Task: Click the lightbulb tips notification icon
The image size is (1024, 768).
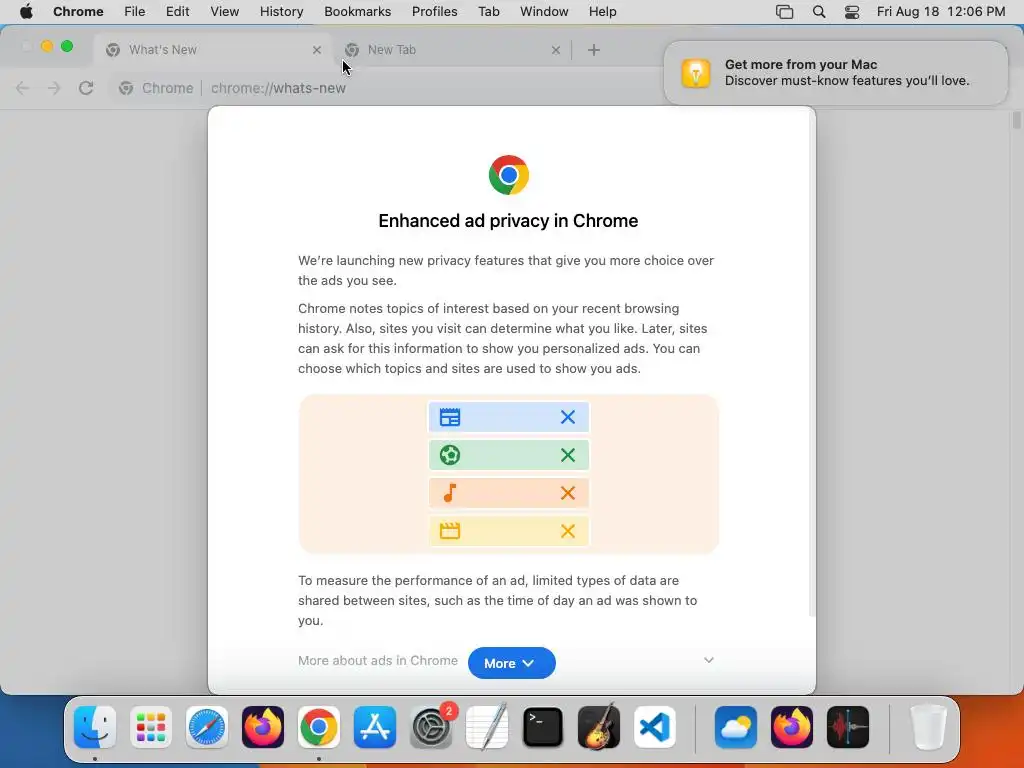Action: point(696,73)
